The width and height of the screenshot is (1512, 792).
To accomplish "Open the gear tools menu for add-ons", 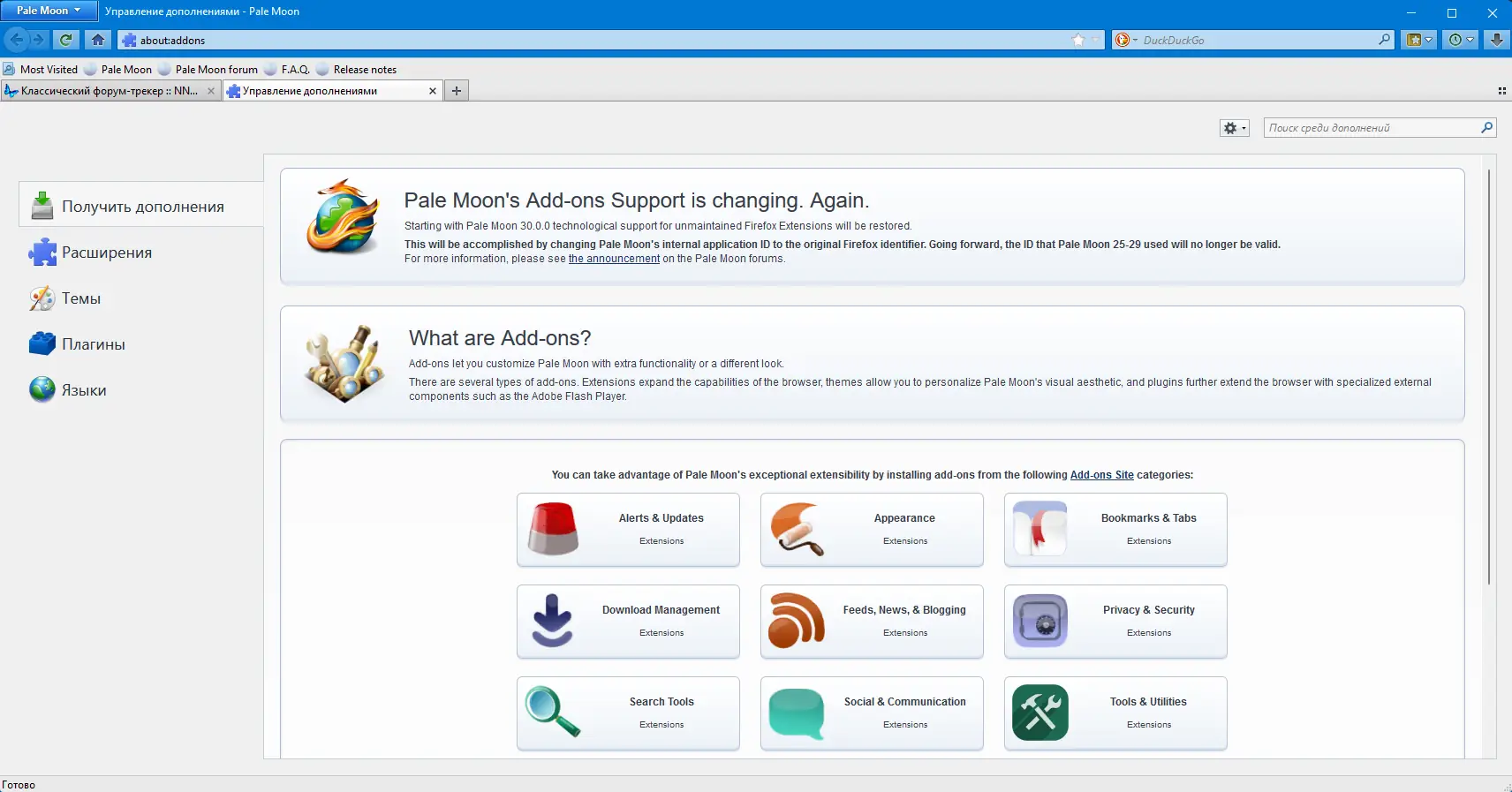I will click(1234, 128).
